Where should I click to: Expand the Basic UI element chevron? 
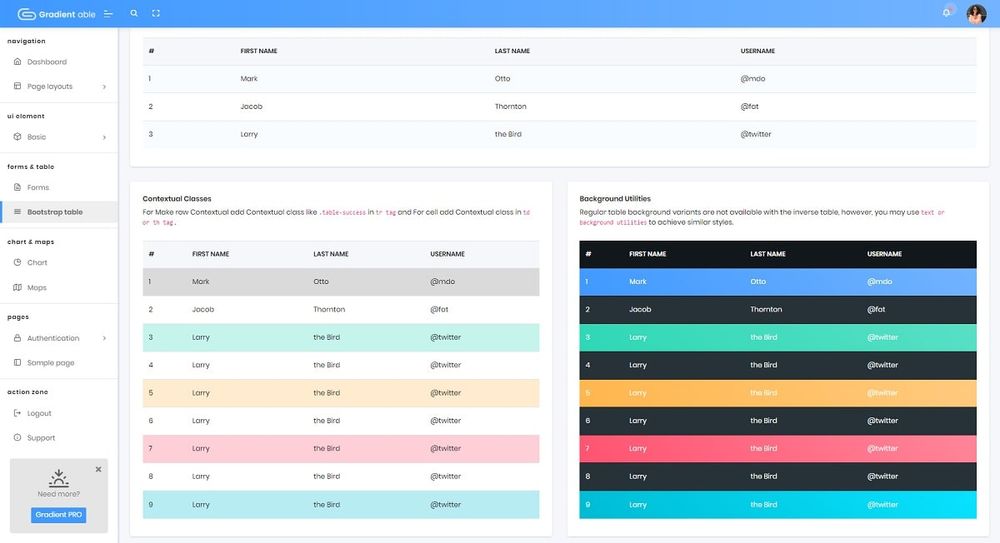[x=104, y=137]
